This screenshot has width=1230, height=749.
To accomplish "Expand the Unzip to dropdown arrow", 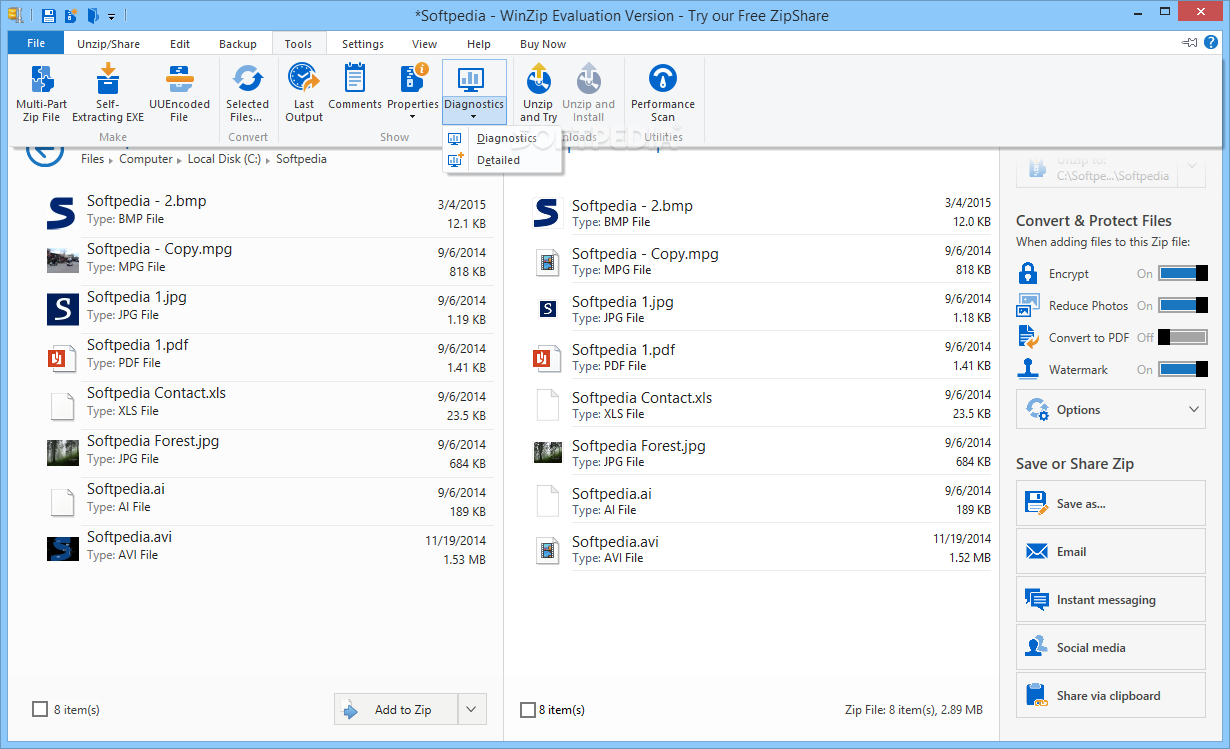I will [x=1192, y=166].
